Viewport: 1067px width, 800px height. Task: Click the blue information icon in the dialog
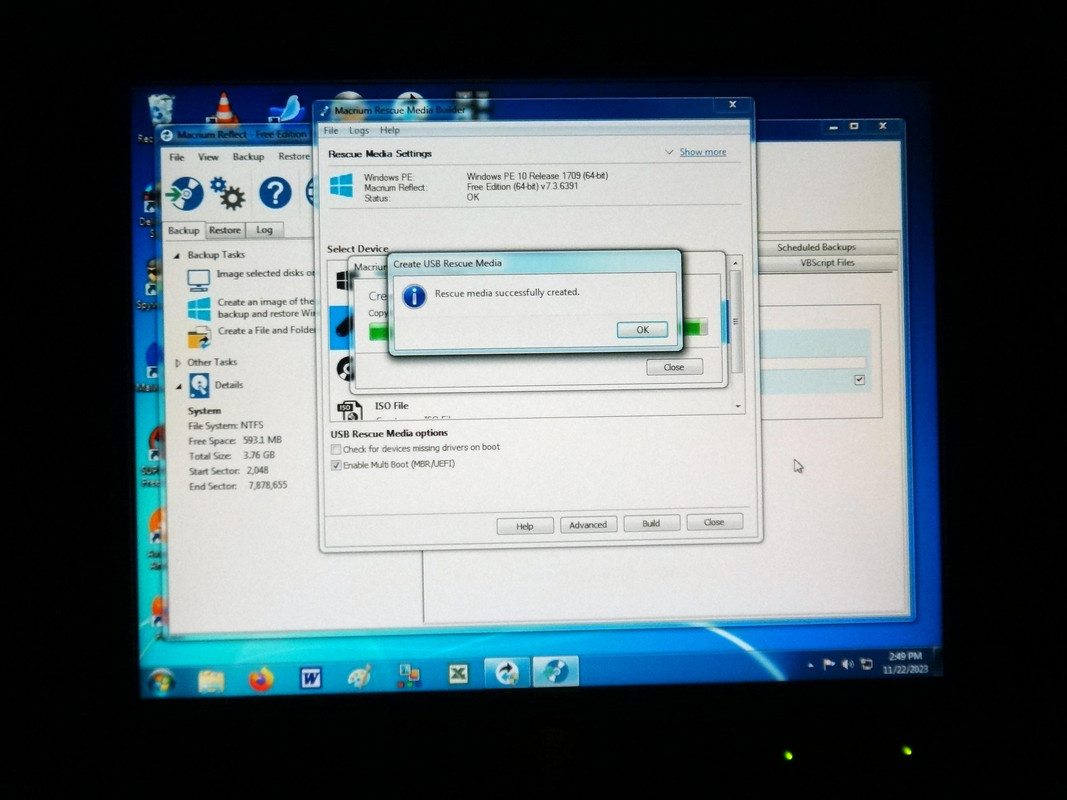pos(414,297)
